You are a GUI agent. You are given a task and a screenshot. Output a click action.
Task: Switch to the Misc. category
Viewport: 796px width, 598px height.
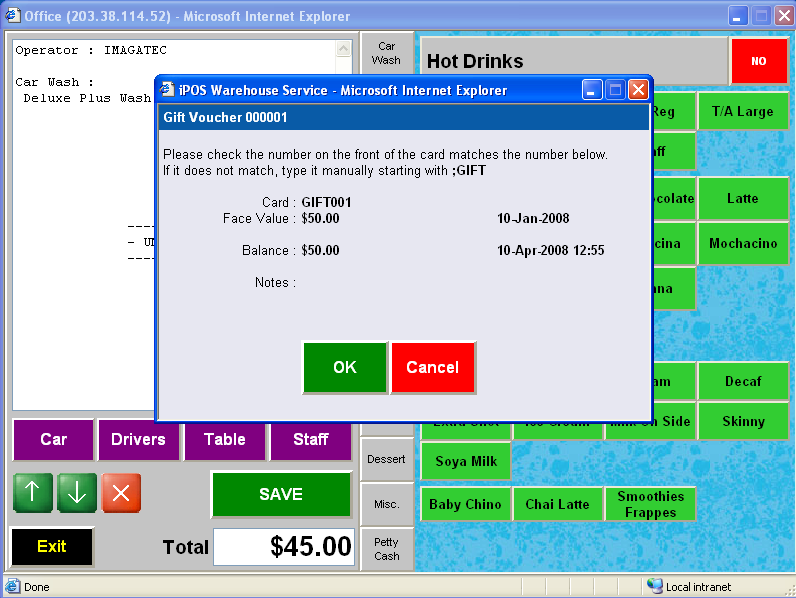tap(386, 504)
